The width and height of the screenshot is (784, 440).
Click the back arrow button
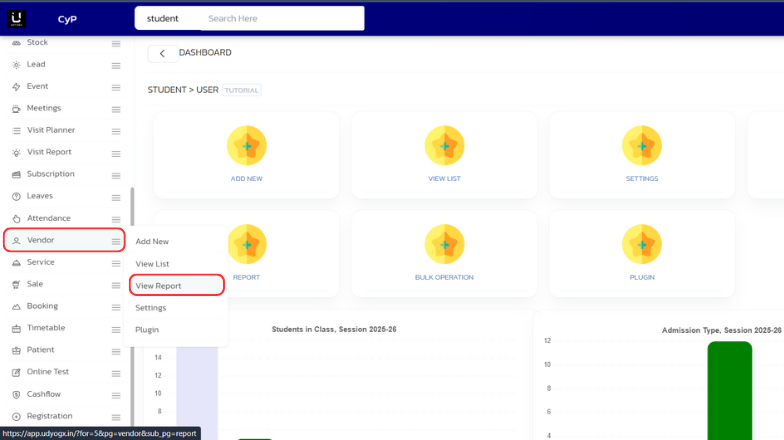(x=162, y=53)
